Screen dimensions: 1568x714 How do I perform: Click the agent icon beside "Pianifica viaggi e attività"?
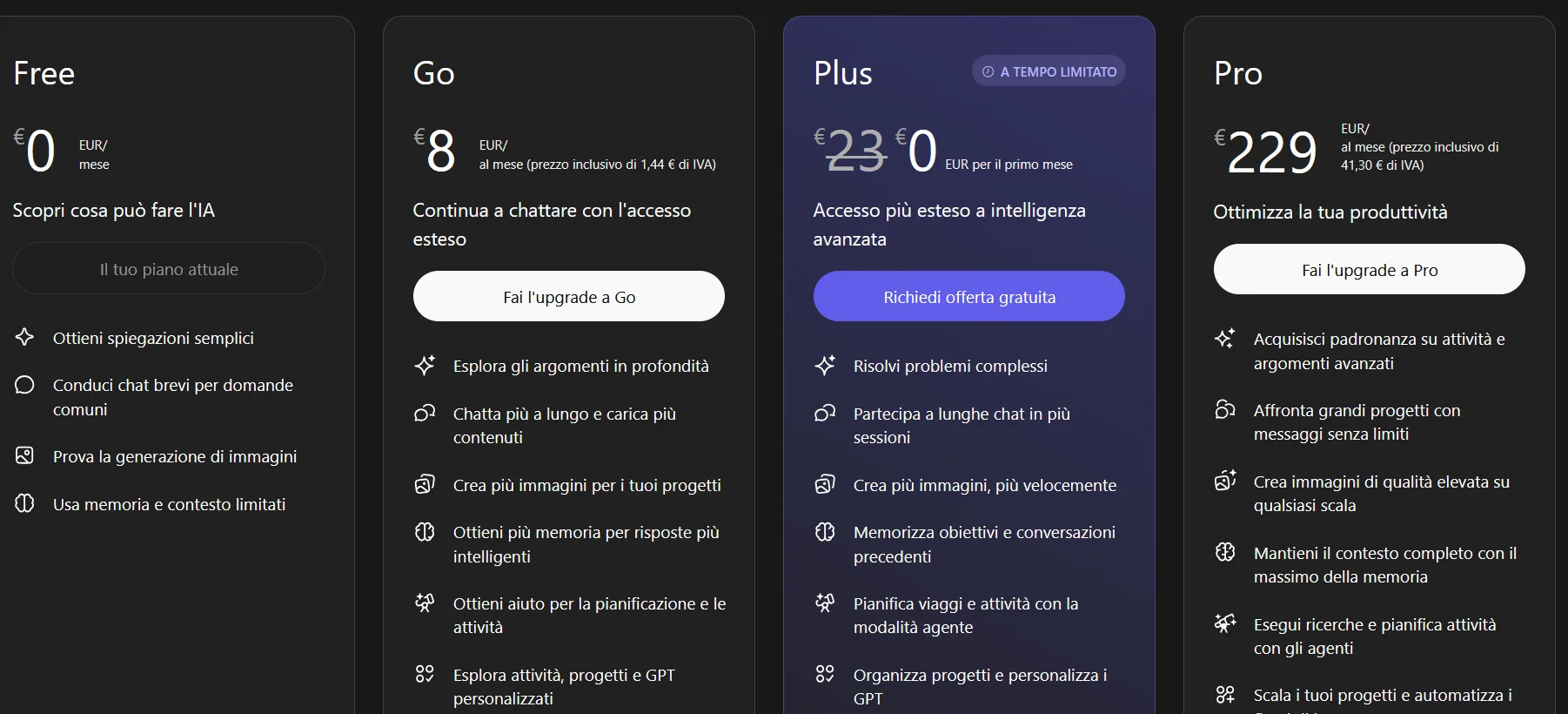coord(826,603)
